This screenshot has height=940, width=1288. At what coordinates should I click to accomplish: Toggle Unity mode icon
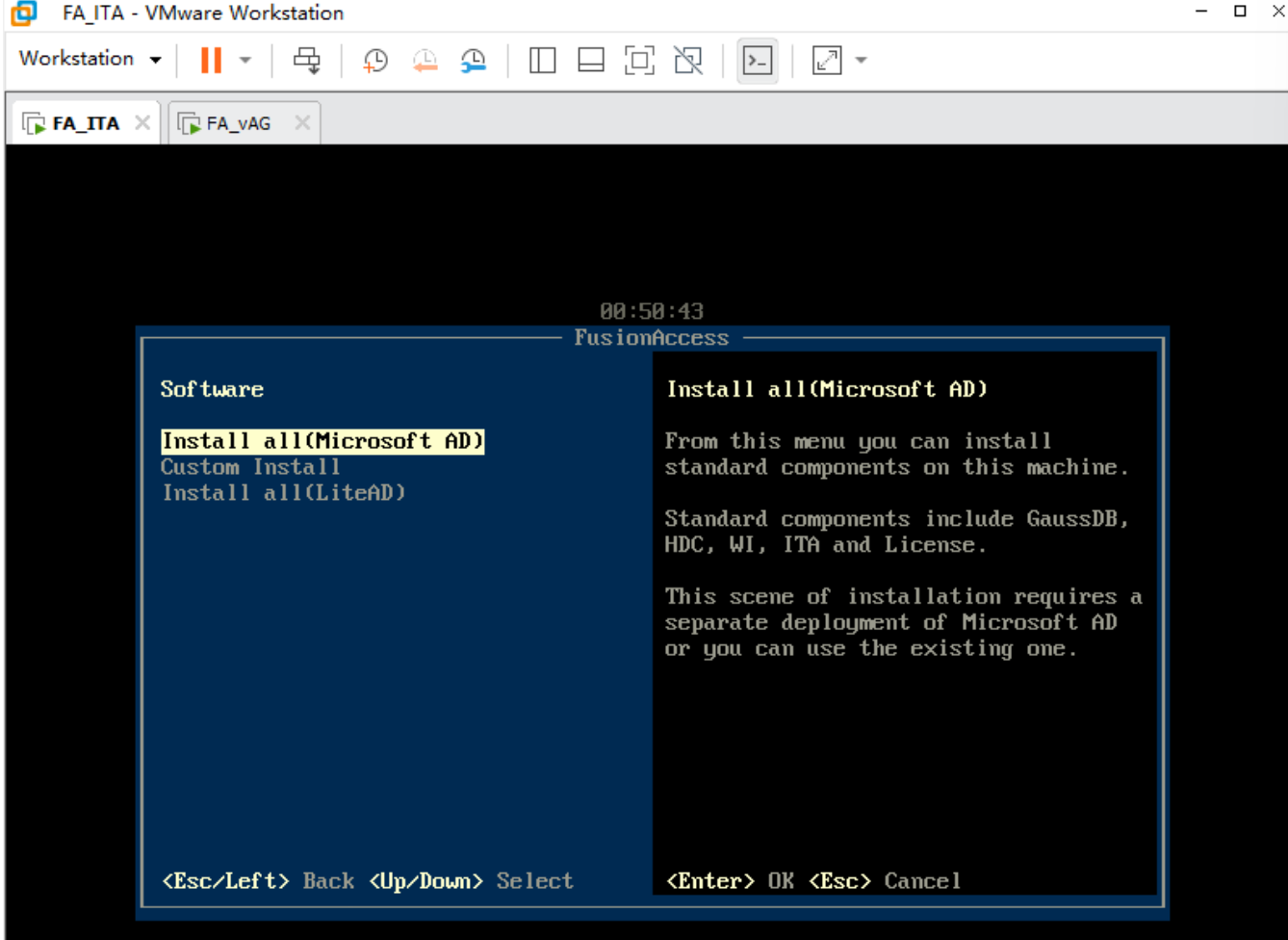click(x=688, y=61)
